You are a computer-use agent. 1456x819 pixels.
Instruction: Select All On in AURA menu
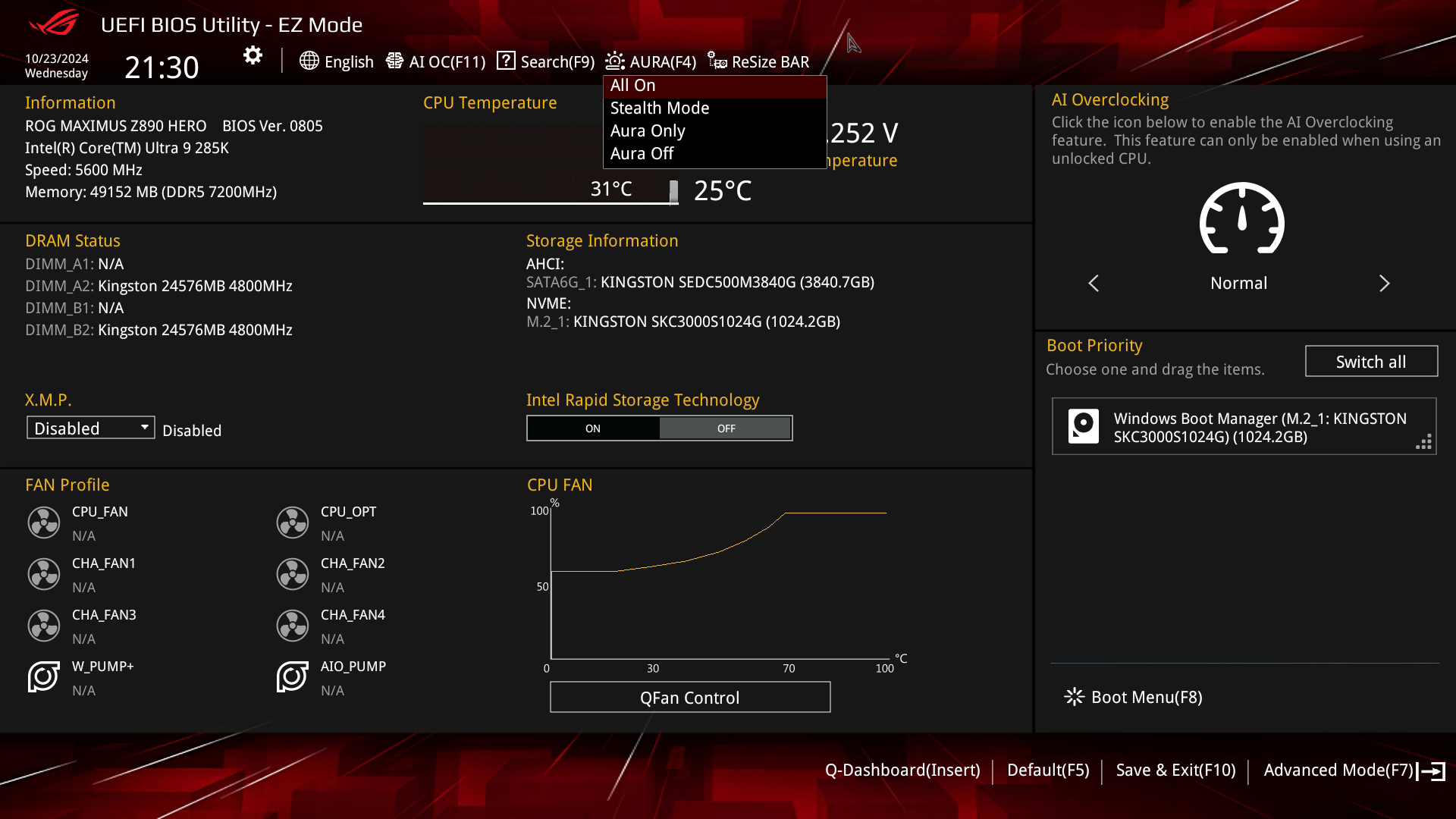pyautogui.click(x=714, y=86)
